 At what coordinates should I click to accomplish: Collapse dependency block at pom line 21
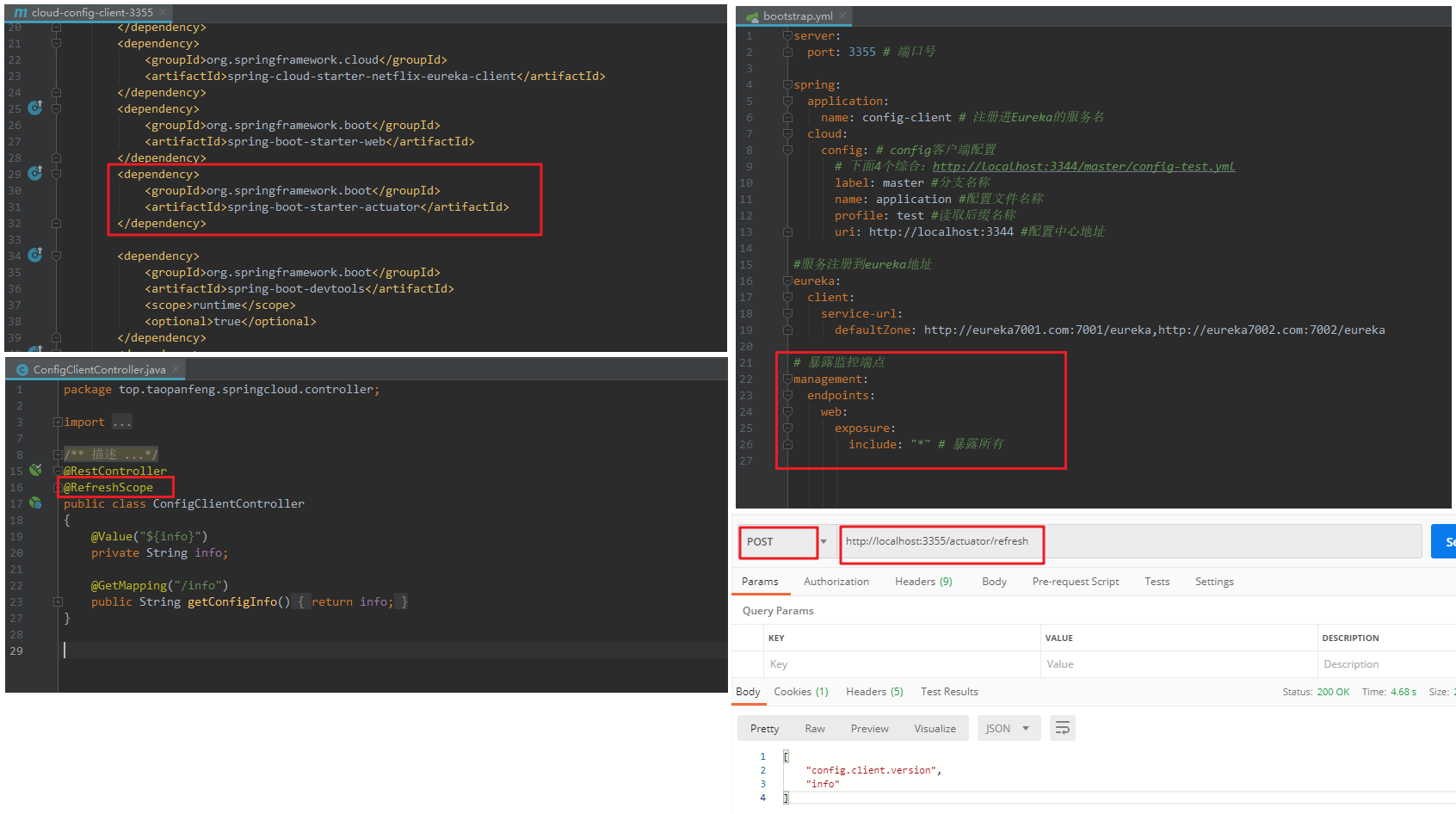pyautogui.click(x=56, y=43)
